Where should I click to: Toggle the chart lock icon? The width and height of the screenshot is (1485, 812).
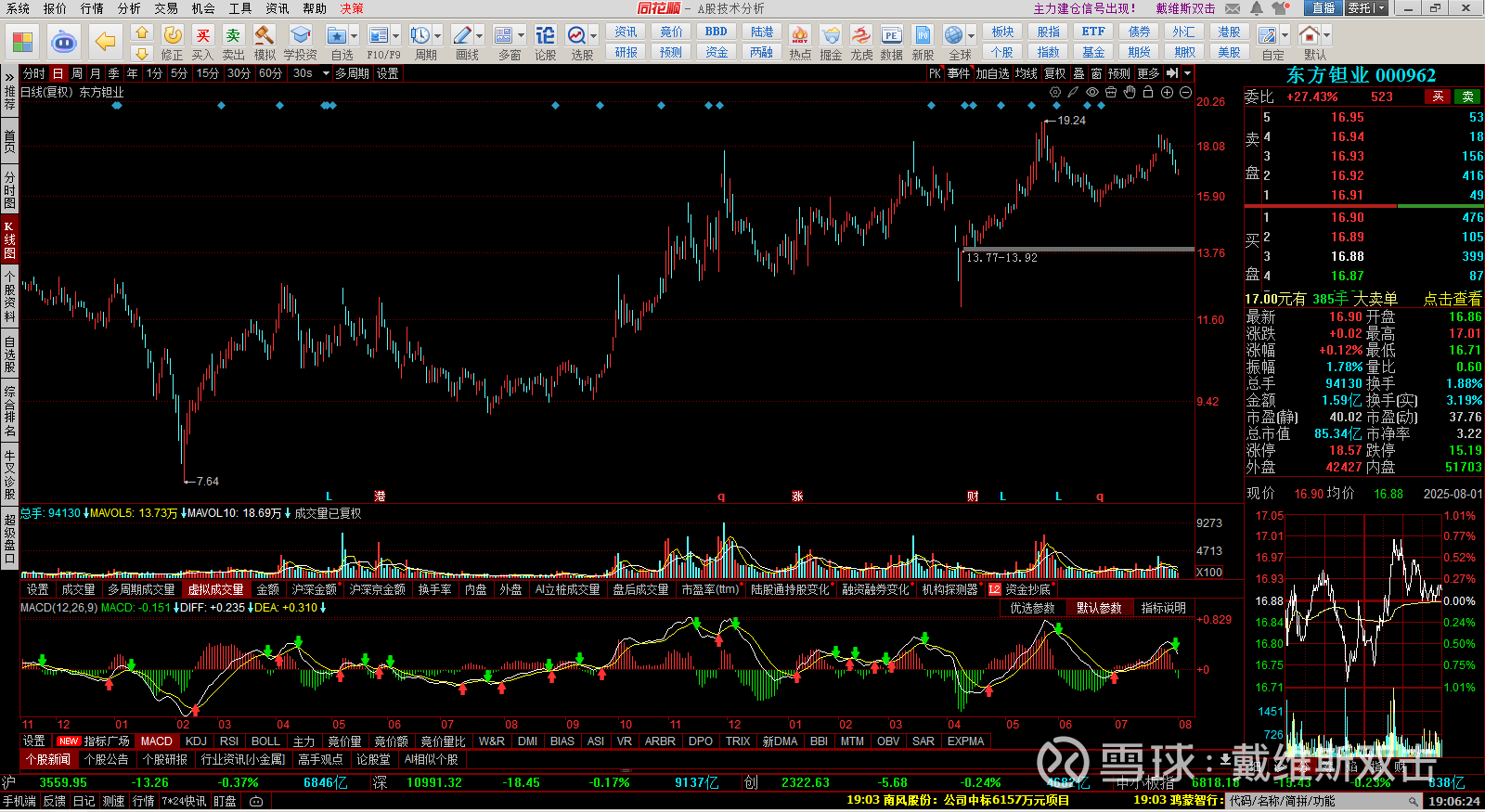tap(1148, 92)
